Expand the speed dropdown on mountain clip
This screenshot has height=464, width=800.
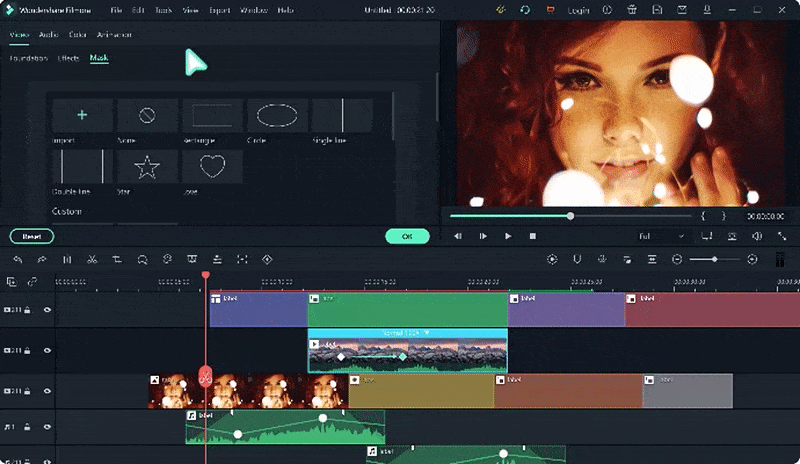coord(427,332)
